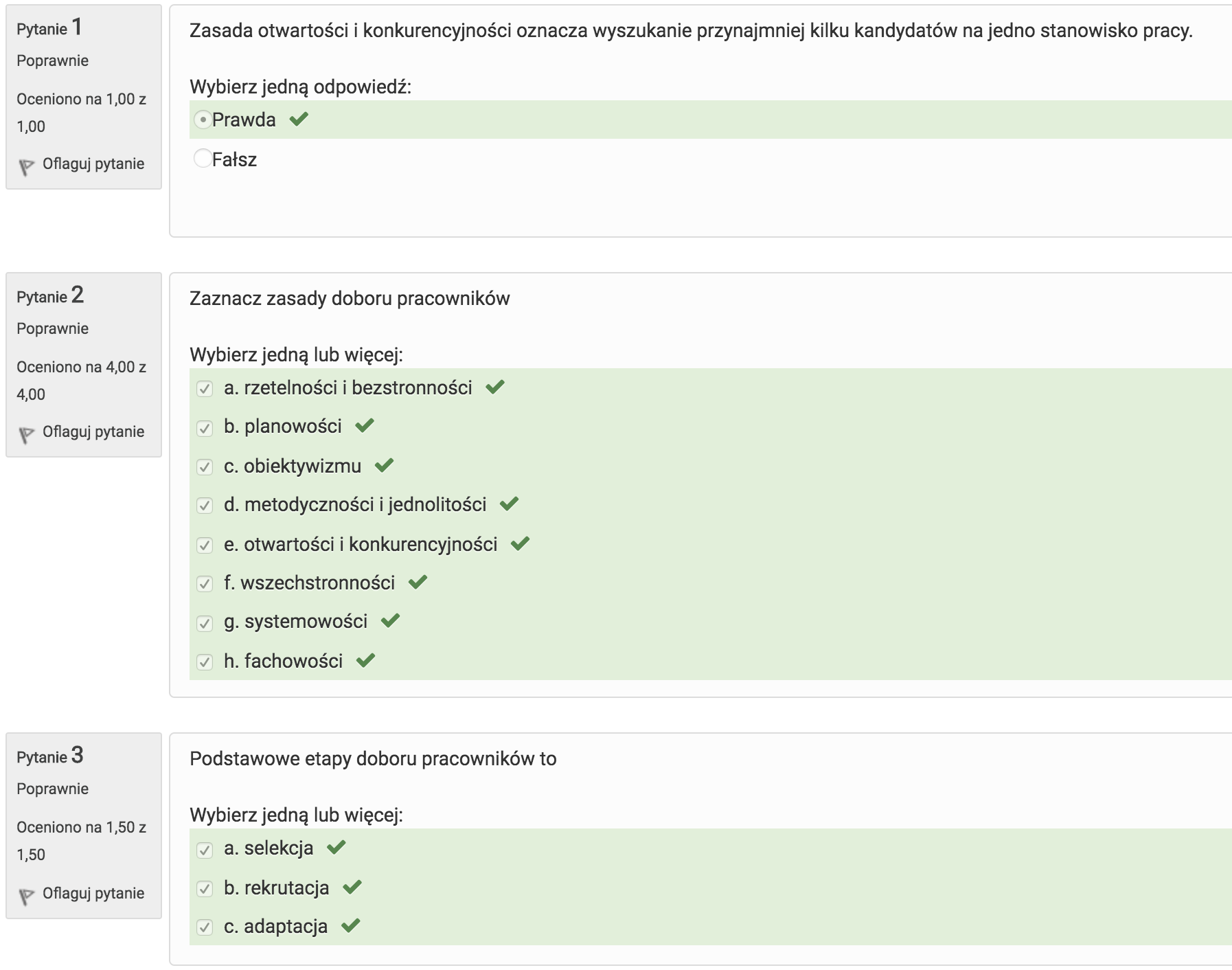The image size is (1232, 970).
Task: Toggle checkbox d. metodyczności i jednolitości
Action: point(205,506)
